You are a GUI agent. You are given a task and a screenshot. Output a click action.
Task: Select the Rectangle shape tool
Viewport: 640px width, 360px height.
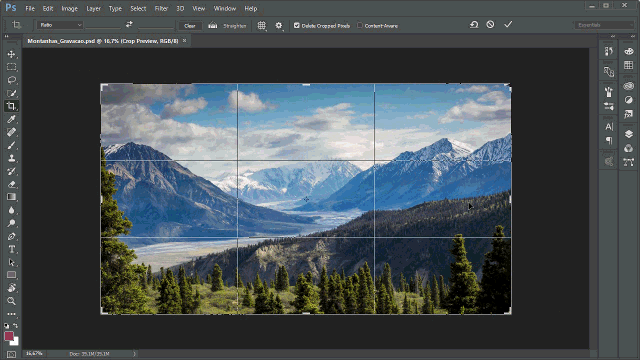coord(11,275)
